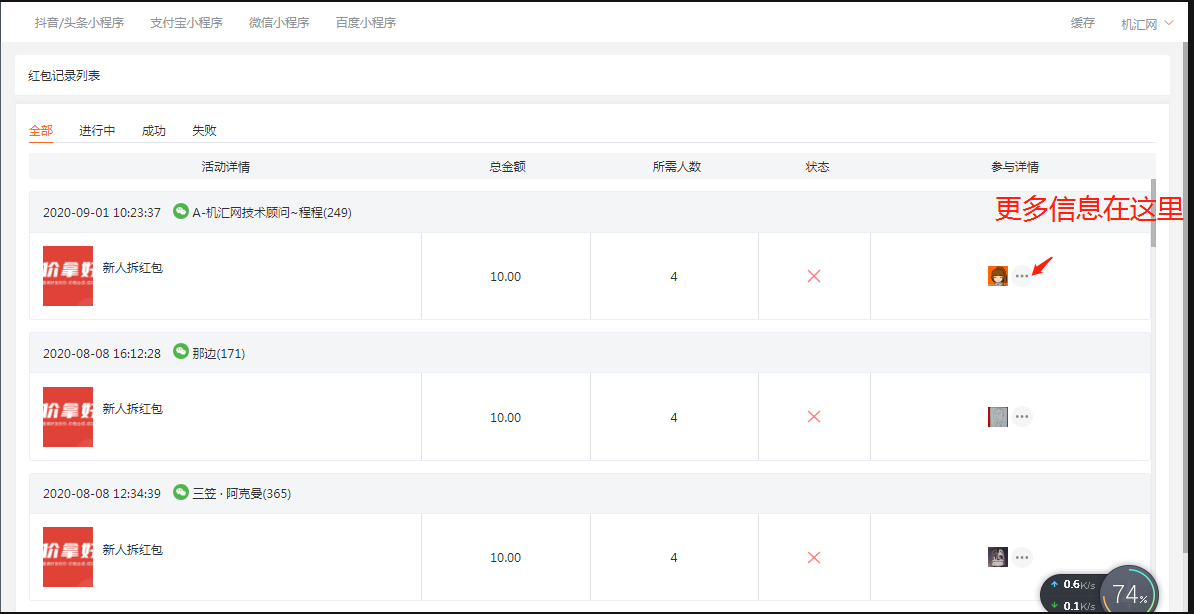Click amount 10.00 in 那边(171) record

pos(506,417)
